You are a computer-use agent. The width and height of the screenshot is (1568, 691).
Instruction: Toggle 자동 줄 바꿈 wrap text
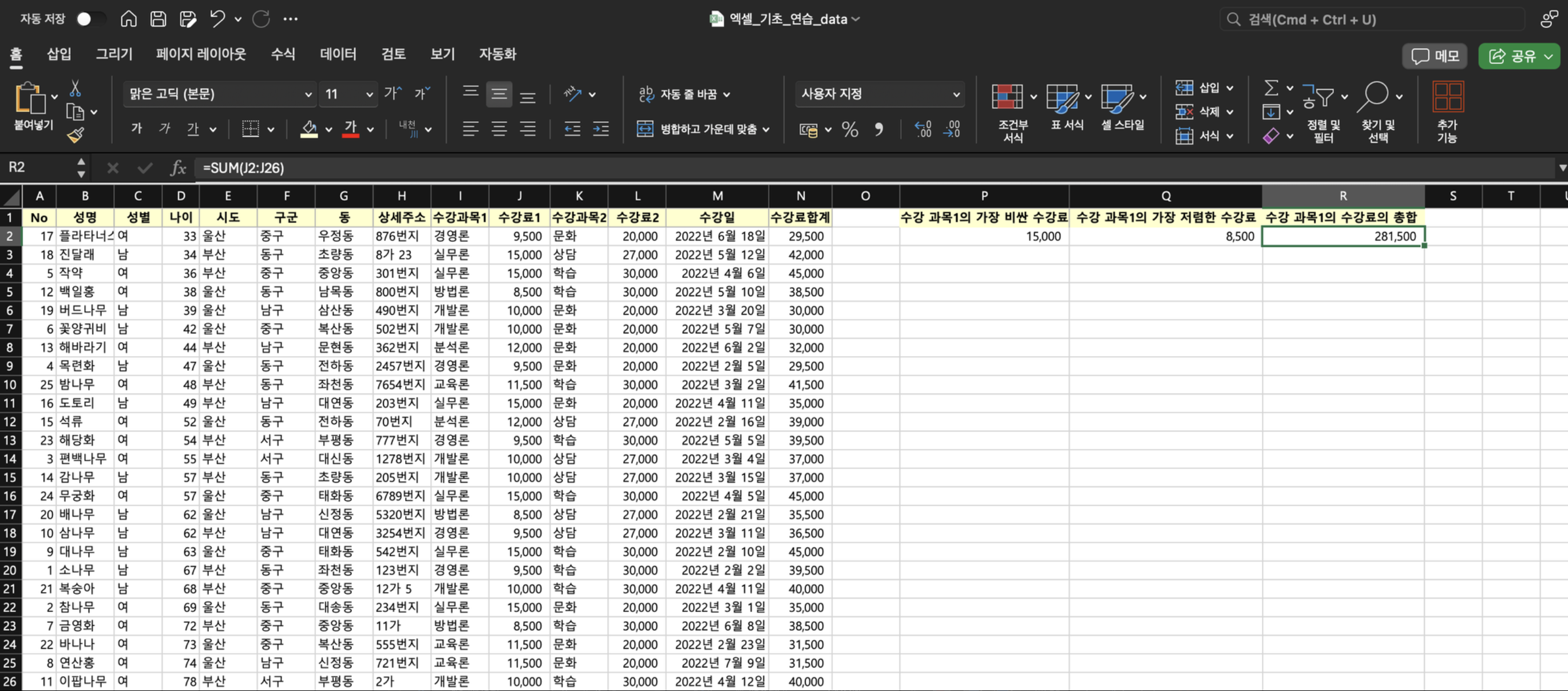[684, 94]
